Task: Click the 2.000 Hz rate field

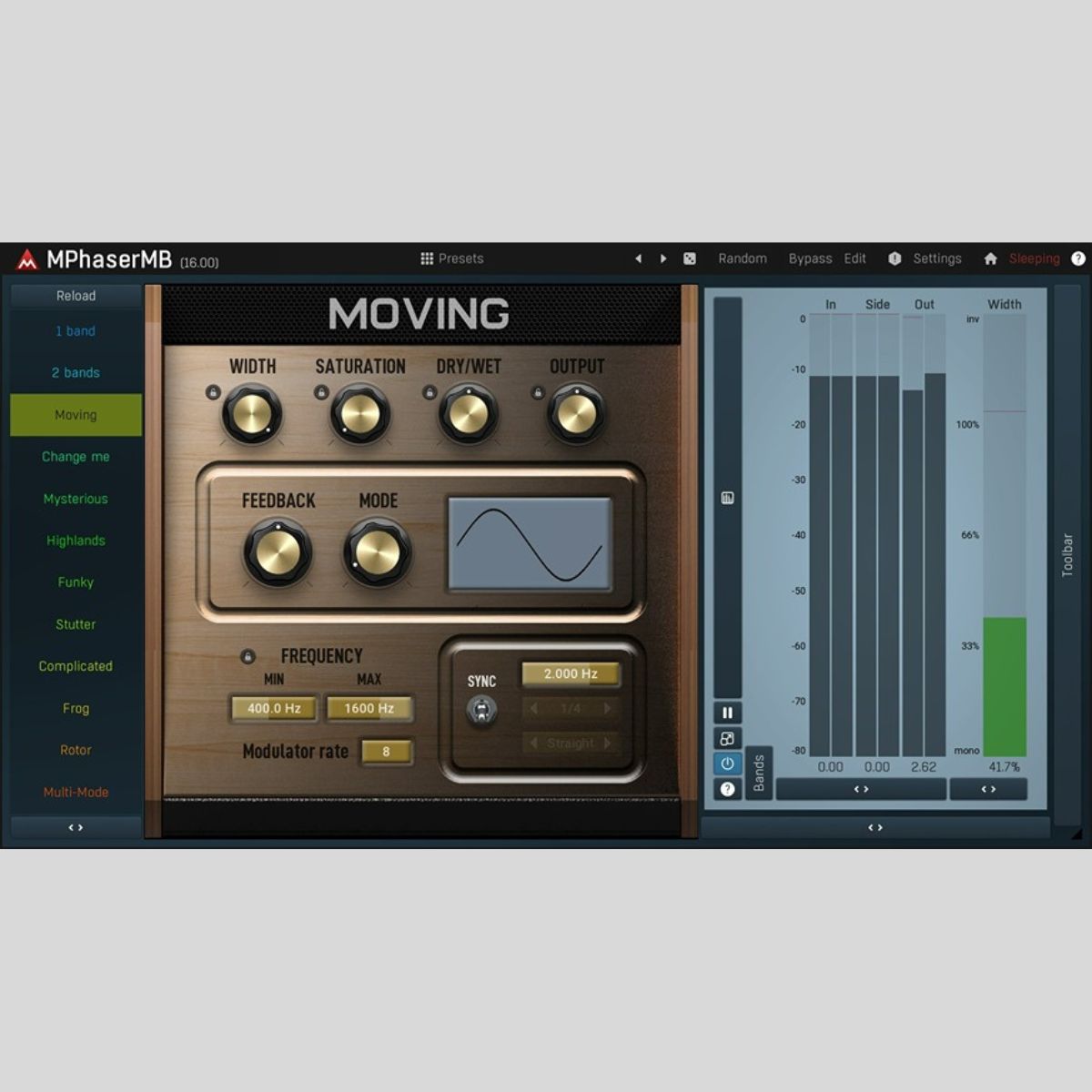Action: click(x=571, y=674)
